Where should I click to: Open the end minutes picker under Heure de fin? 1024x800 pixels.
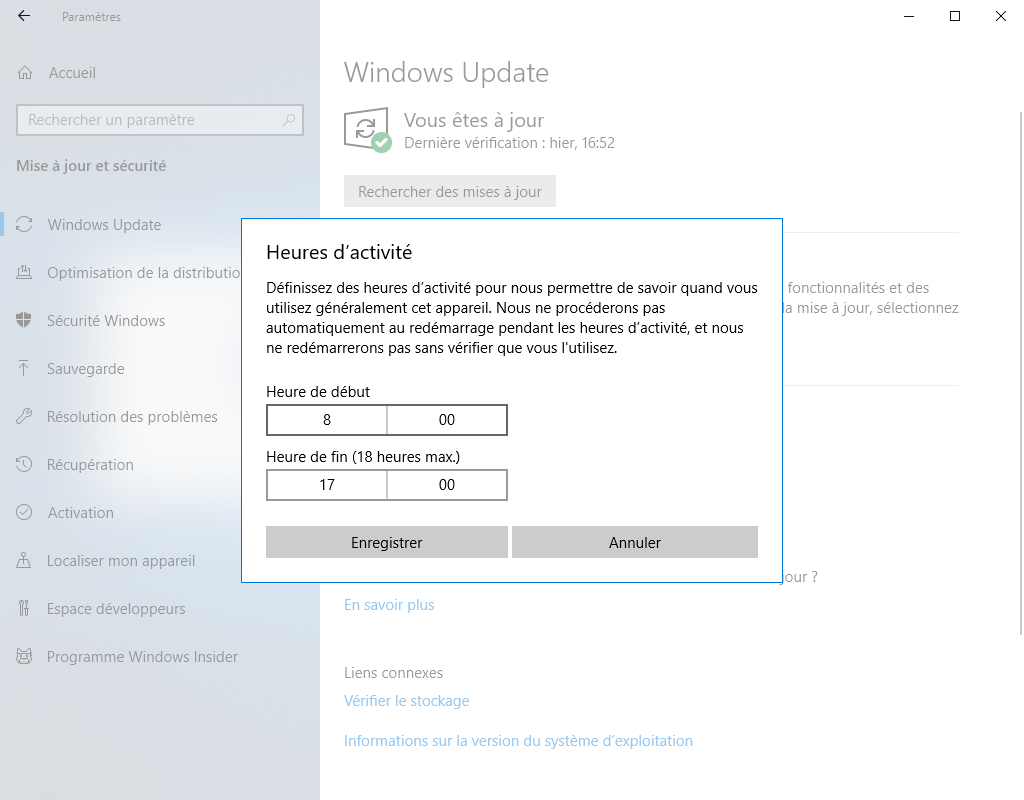[x=447, y=485]
